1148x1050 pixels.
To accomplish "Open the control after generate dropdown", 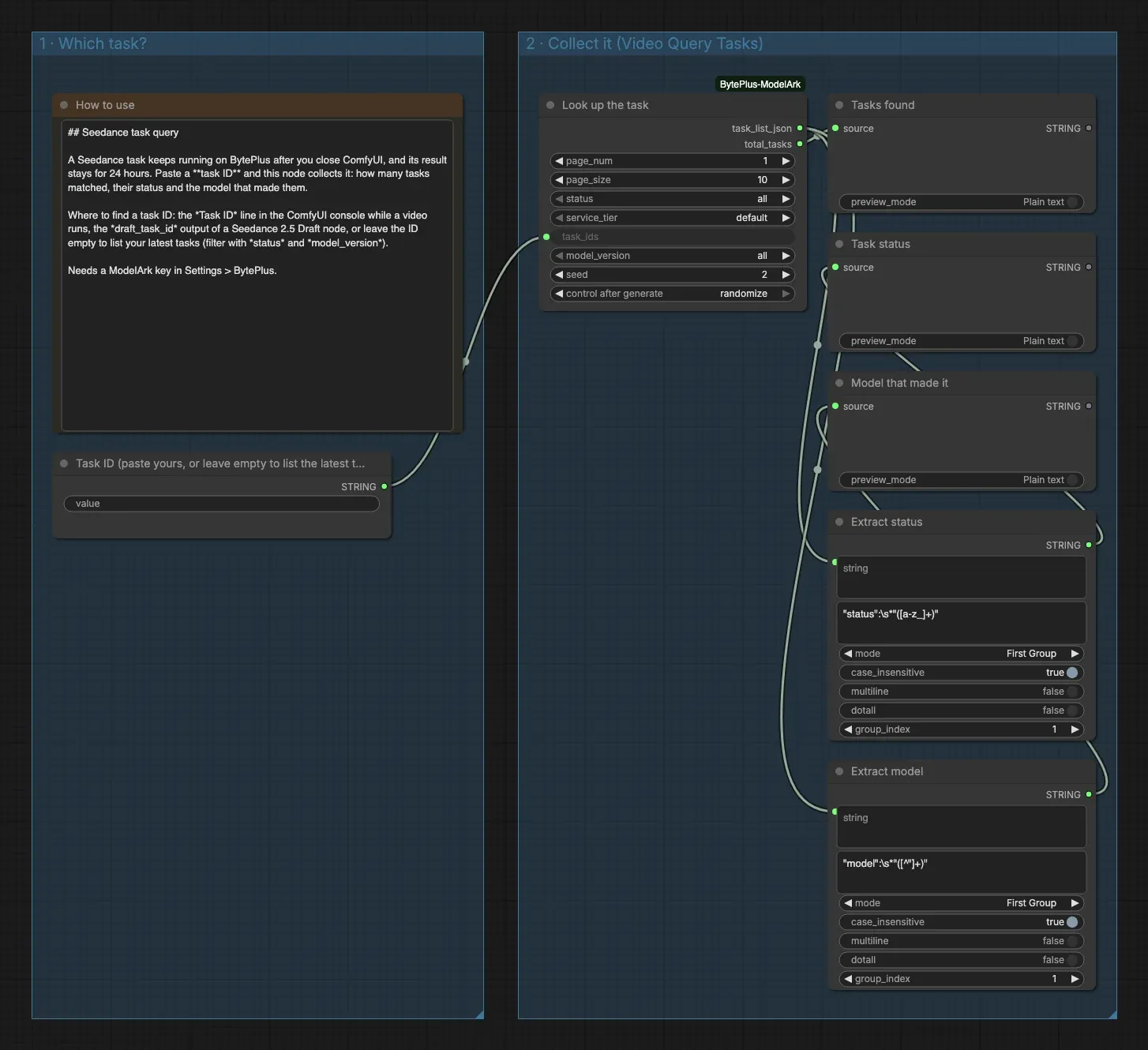I will [x=672, y=294].
